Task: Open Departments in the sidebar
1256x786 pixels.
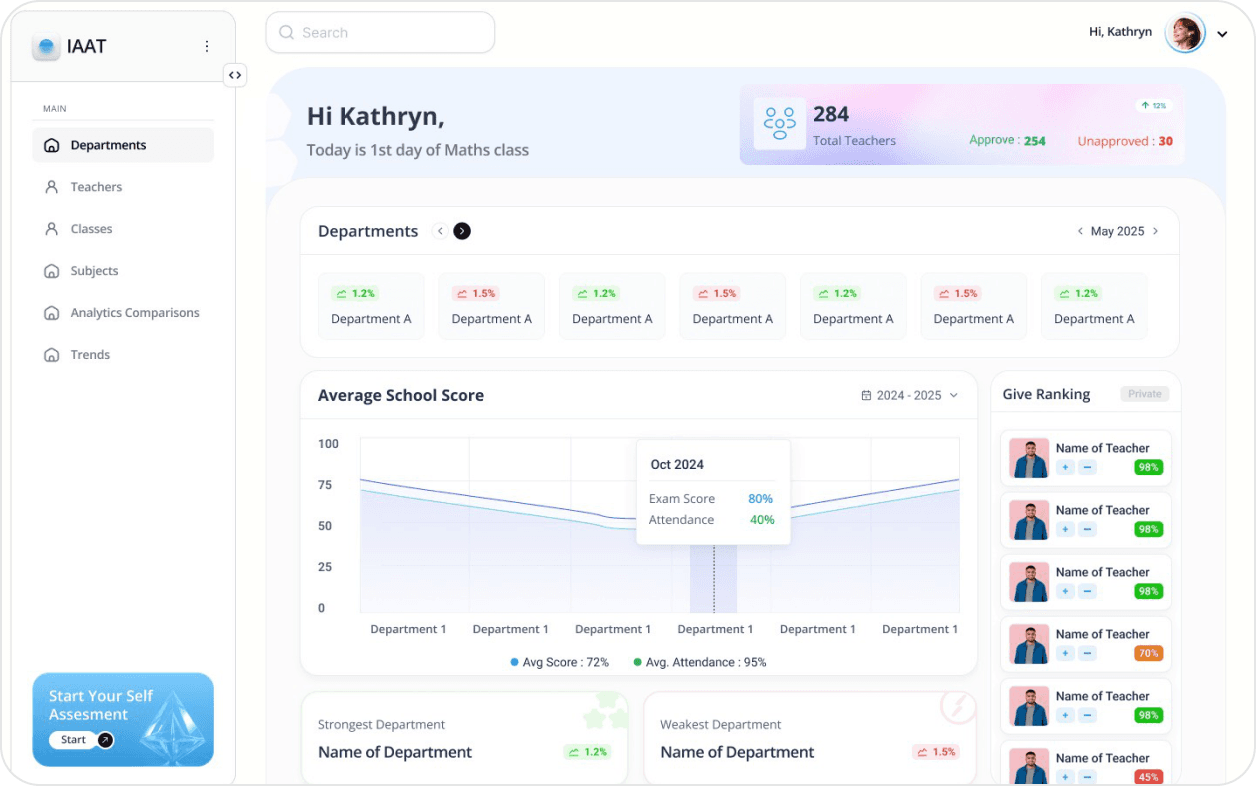Action: [x=123, y=145]
